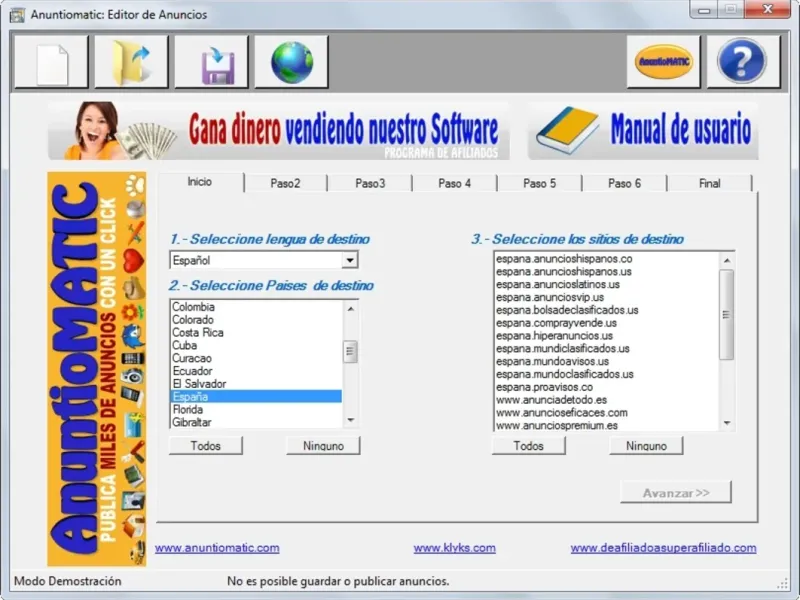Expand the Español language dropdown

349,260
